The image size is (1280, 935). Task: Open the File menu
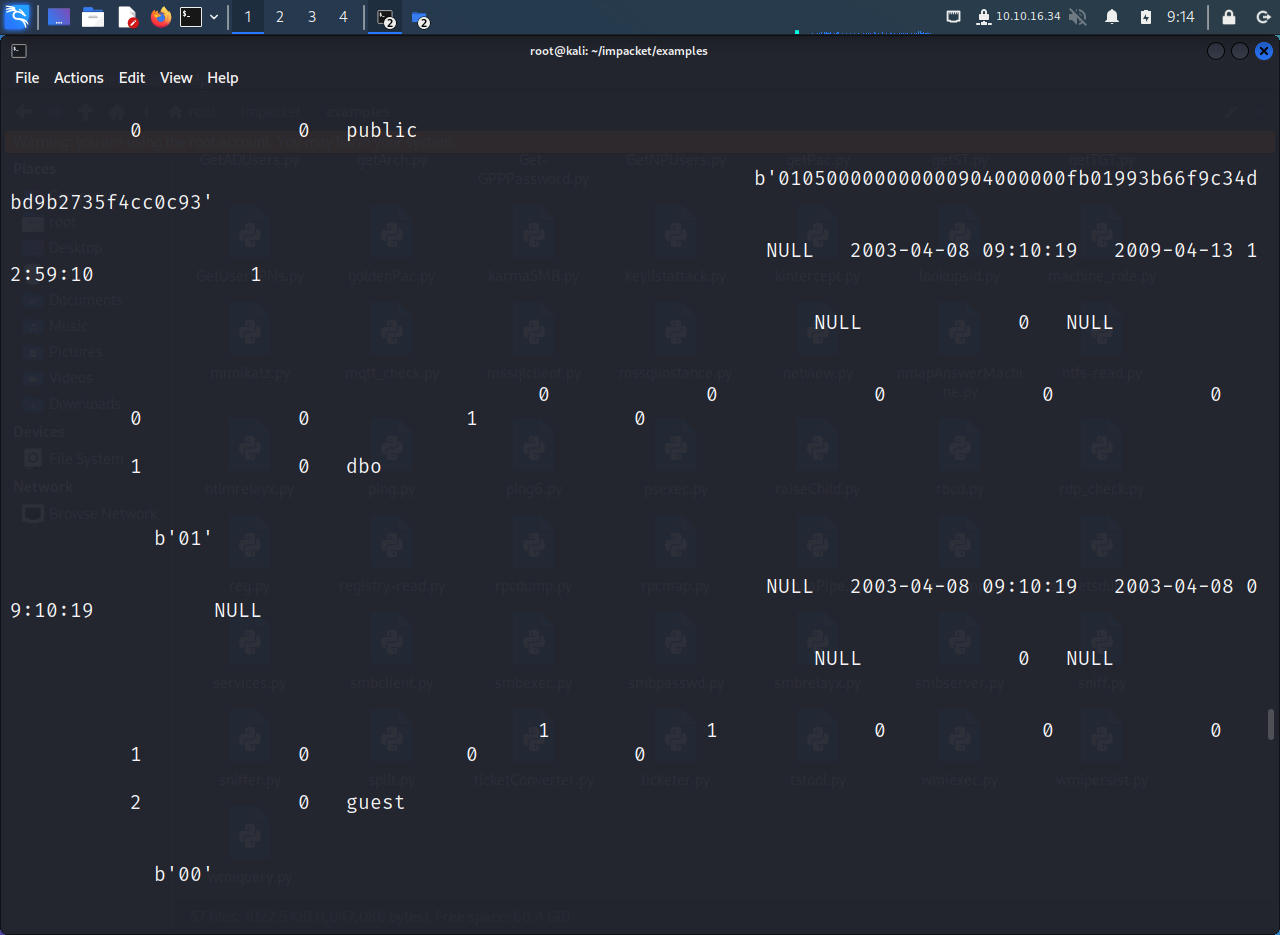[27, 78]
